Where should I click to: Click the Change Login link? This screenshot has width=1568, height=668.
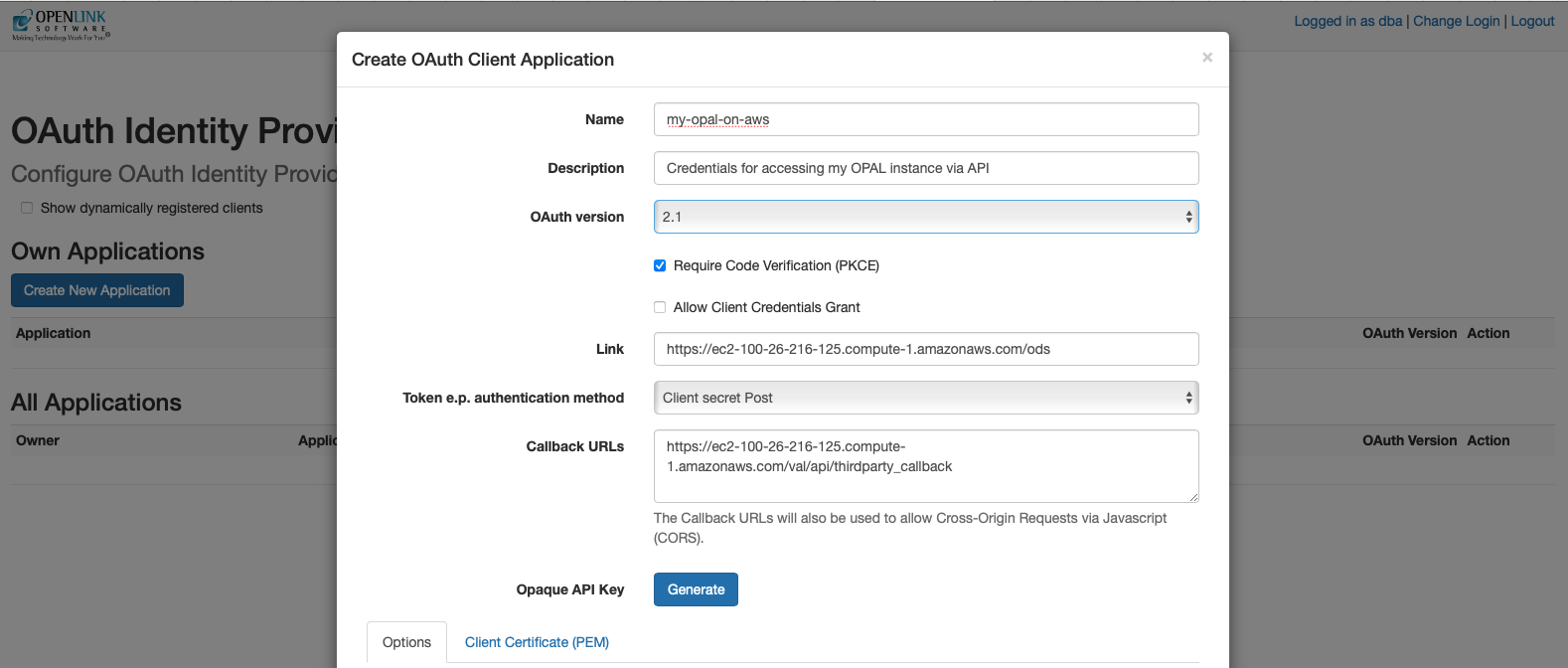(1457, 21)
